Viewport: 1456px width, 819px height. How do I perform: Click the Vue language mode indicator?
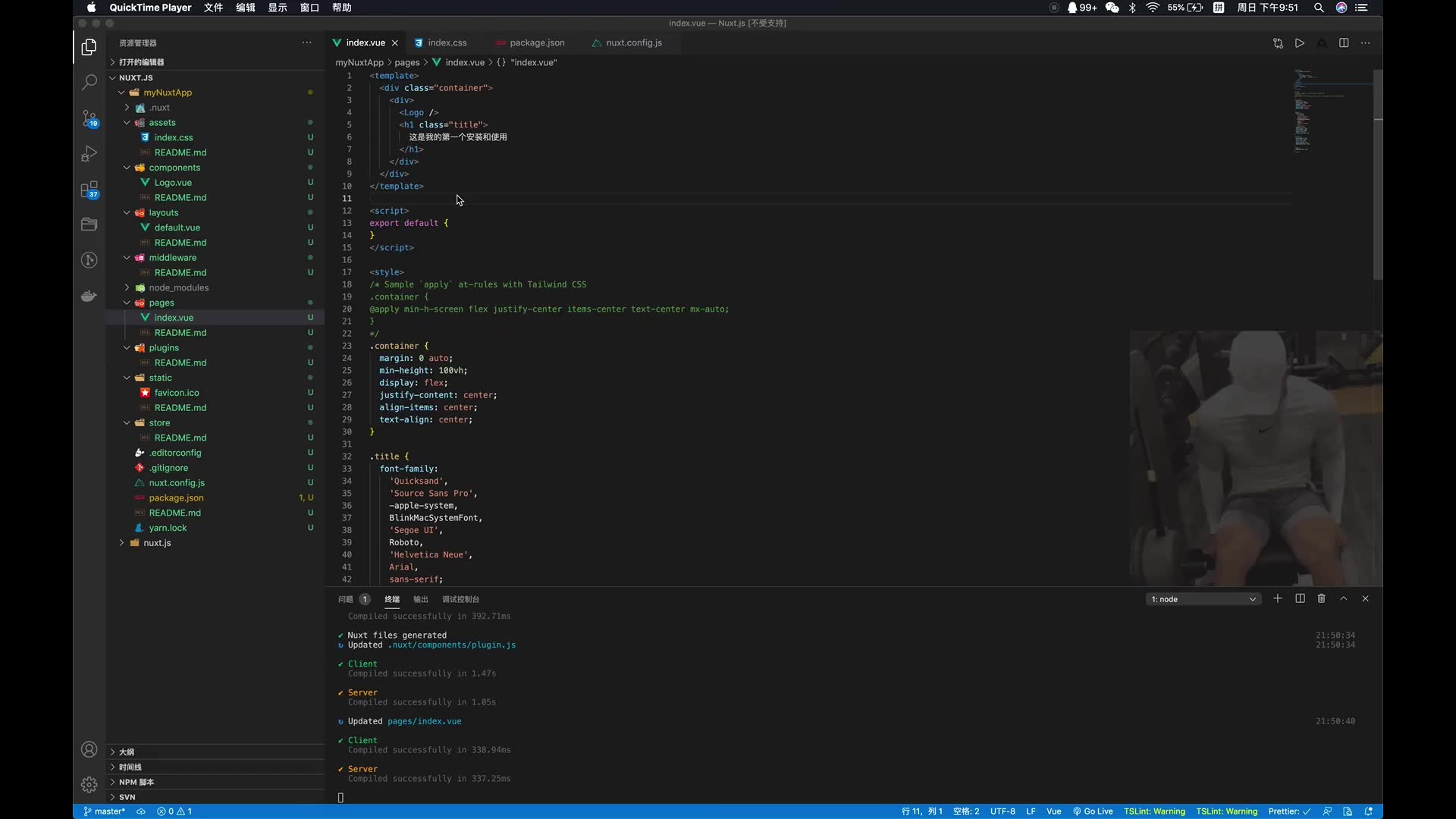click(1053, 811)
